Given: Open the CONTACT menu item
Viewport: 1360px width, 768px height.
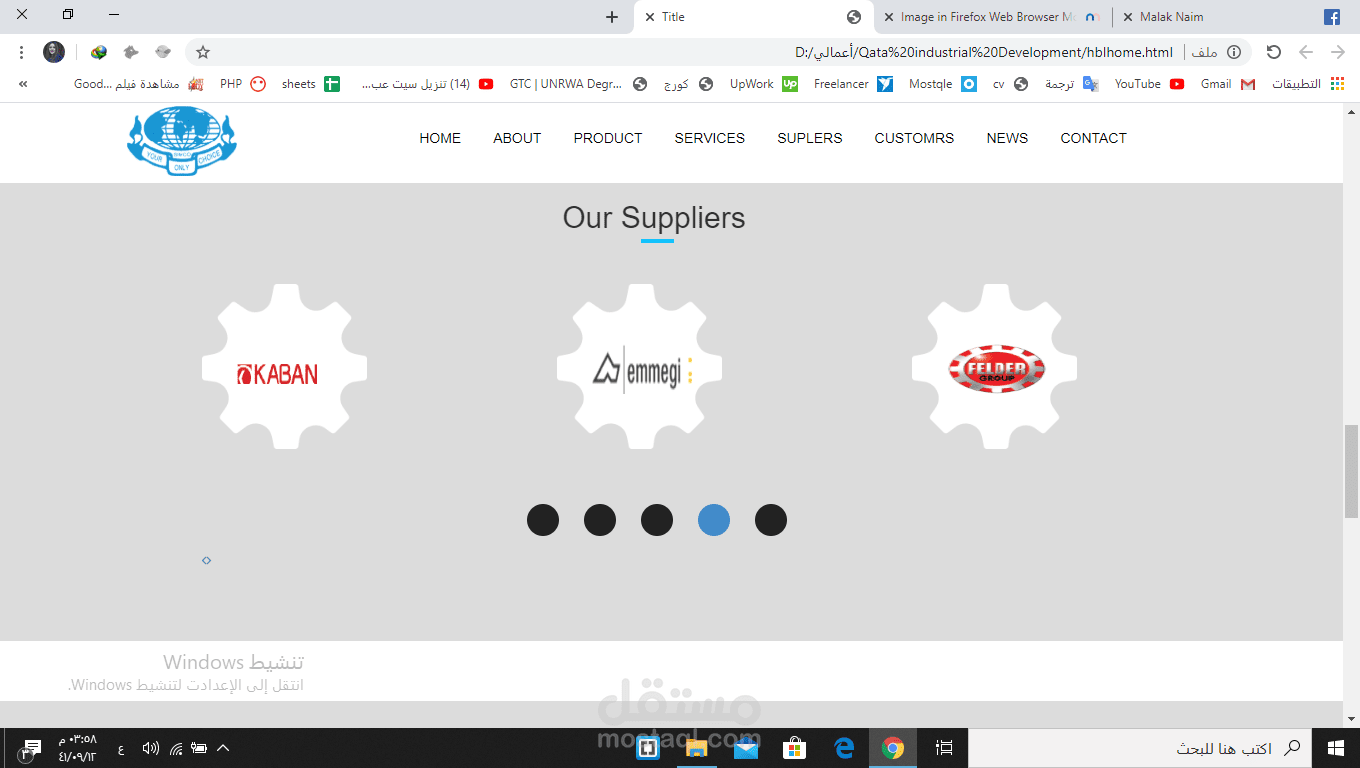Looking at the screenshot, I should coord(1093,138).
